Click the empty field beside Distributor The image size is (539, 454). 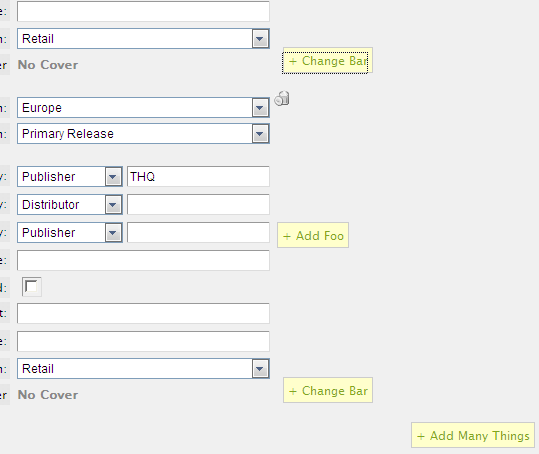pyautogui.click(x=198, y=205)
